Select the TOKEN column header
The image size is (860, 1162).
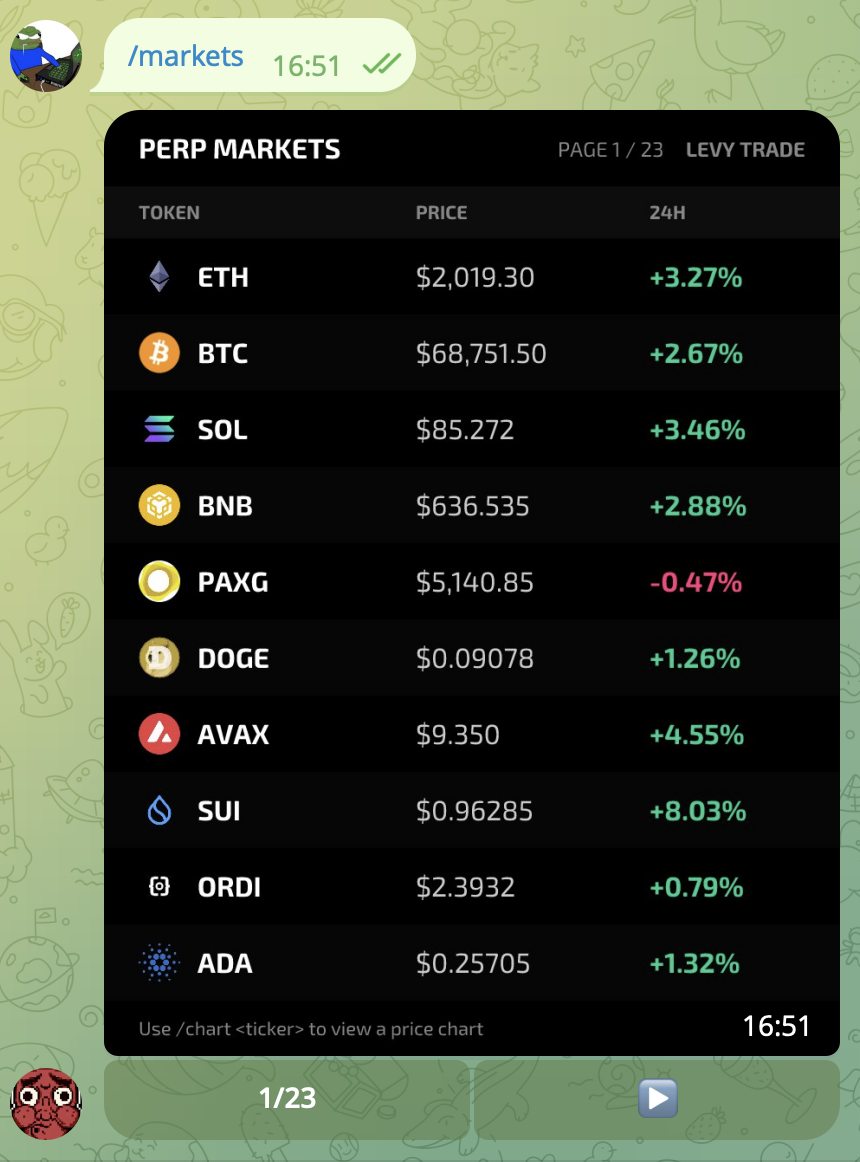pyautogui.click(x=169, y=212)
